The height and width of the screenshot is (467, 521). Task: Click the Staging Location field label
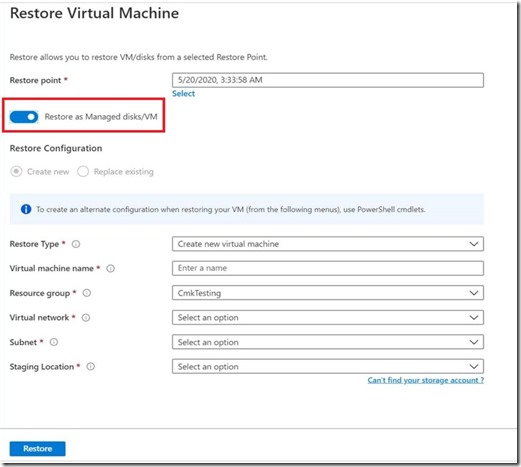[42, 367]
